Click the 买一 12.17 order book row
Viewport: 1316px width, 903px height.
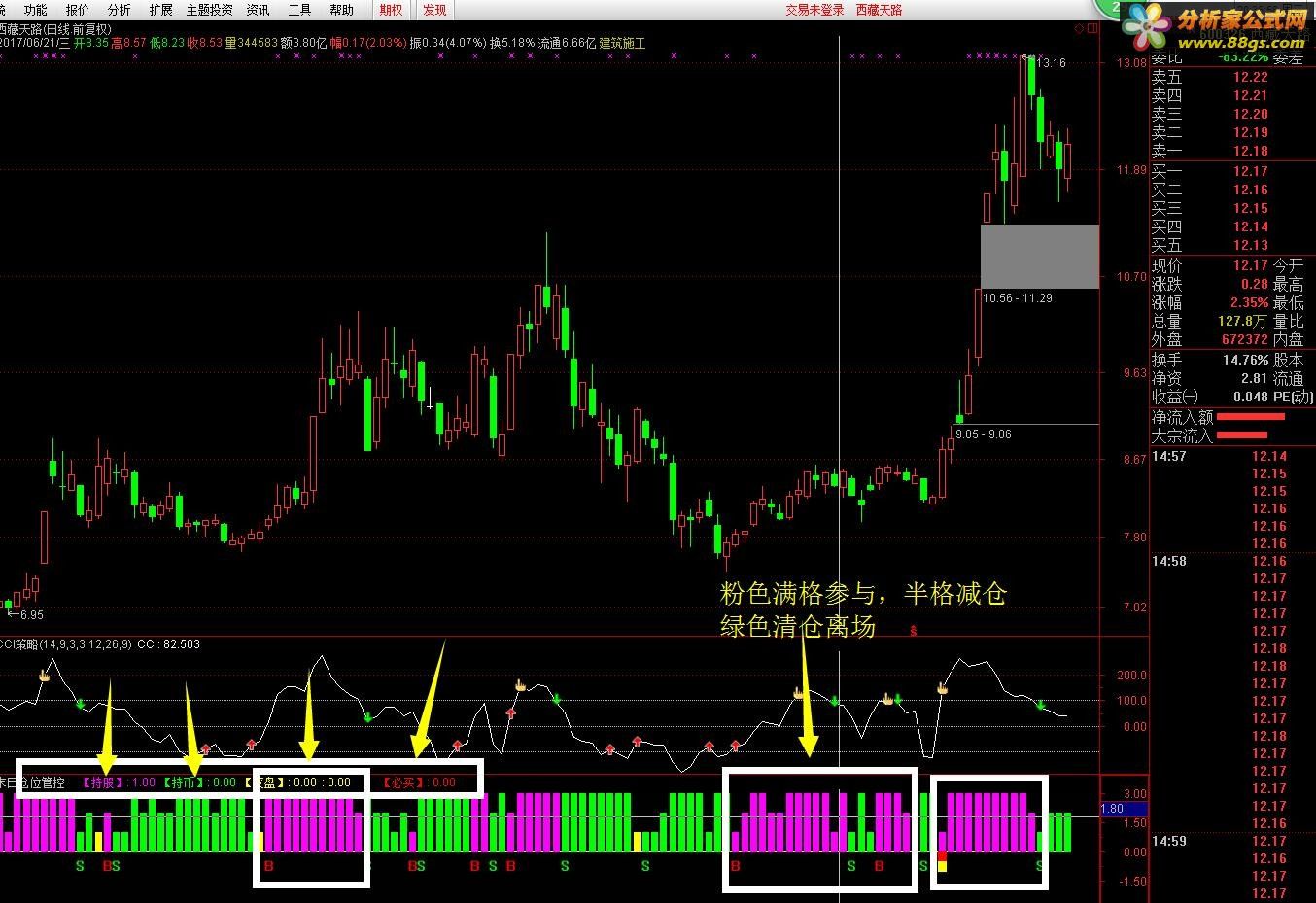click(x=1210, y=171)
